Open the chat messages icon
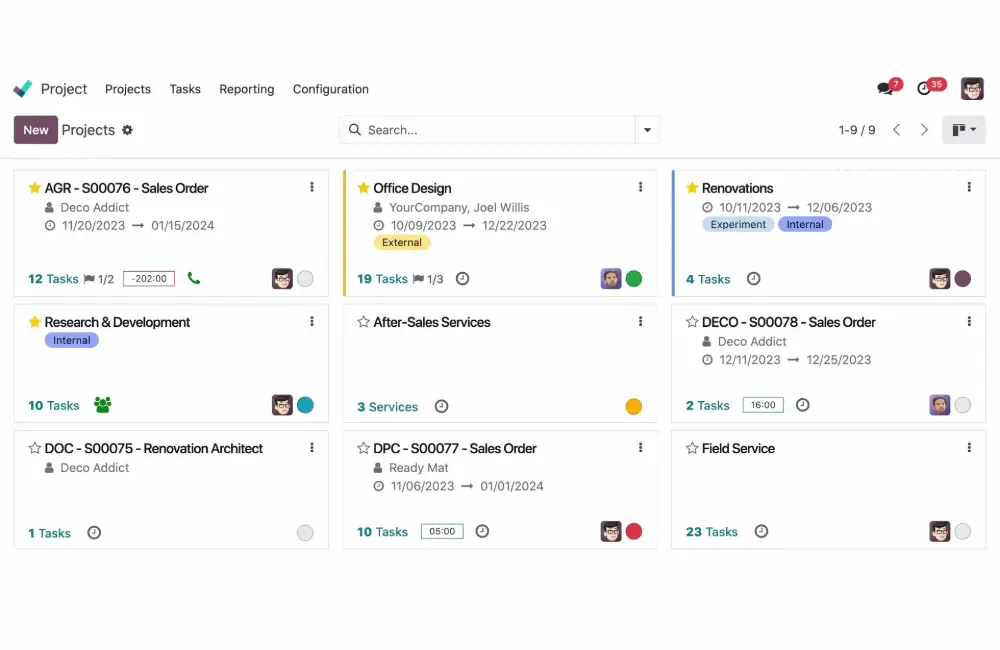This screenshot has height=650, width=1000. 885,89
